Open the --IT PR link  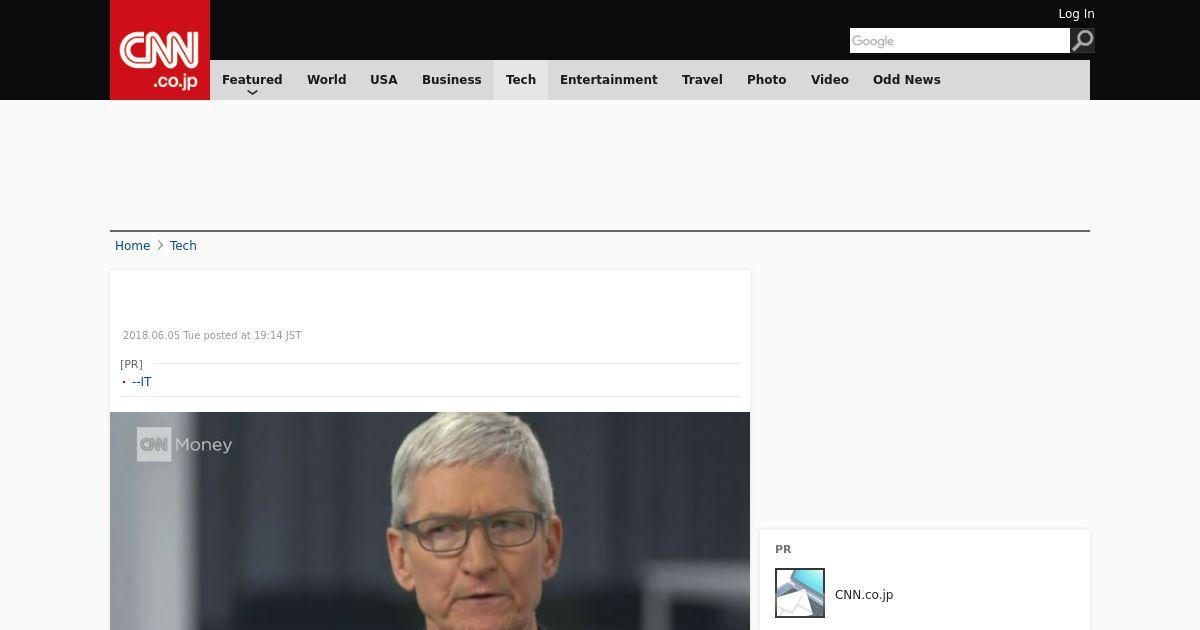point(142,382)
